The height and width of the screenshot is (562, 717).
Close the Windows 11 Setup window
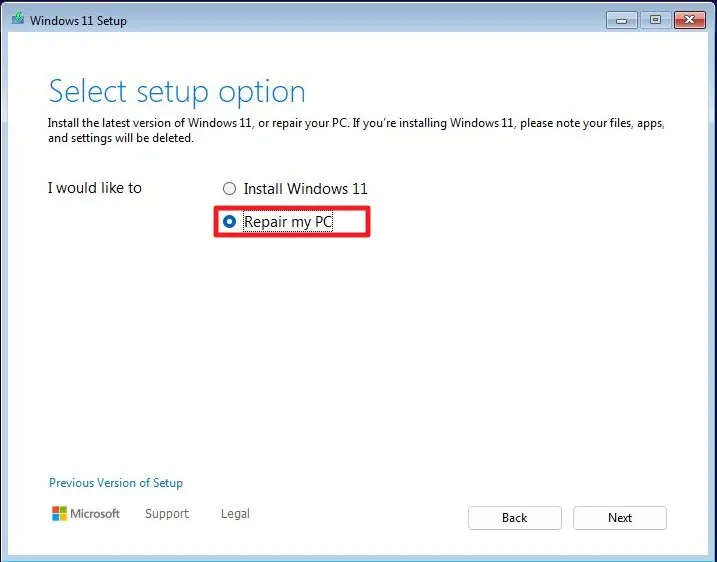pos(689,19)
